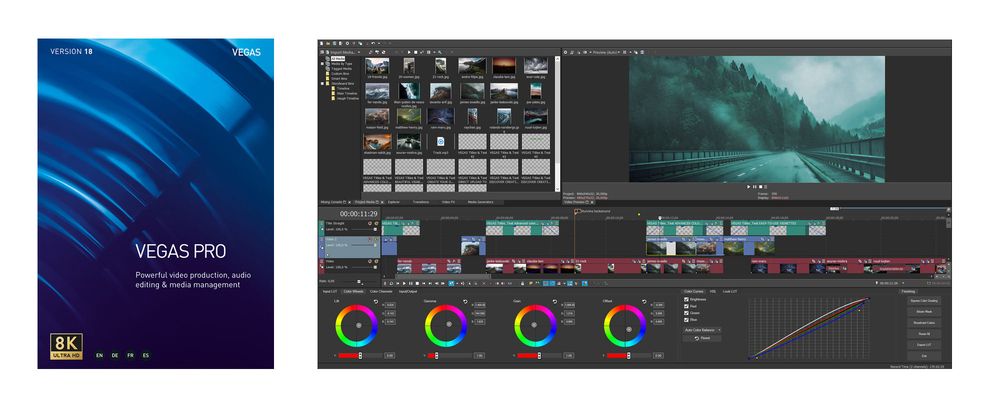This screenshot has height=410, width=1000.
Task: Solo the bottom Video track
Action: [376, 261]
